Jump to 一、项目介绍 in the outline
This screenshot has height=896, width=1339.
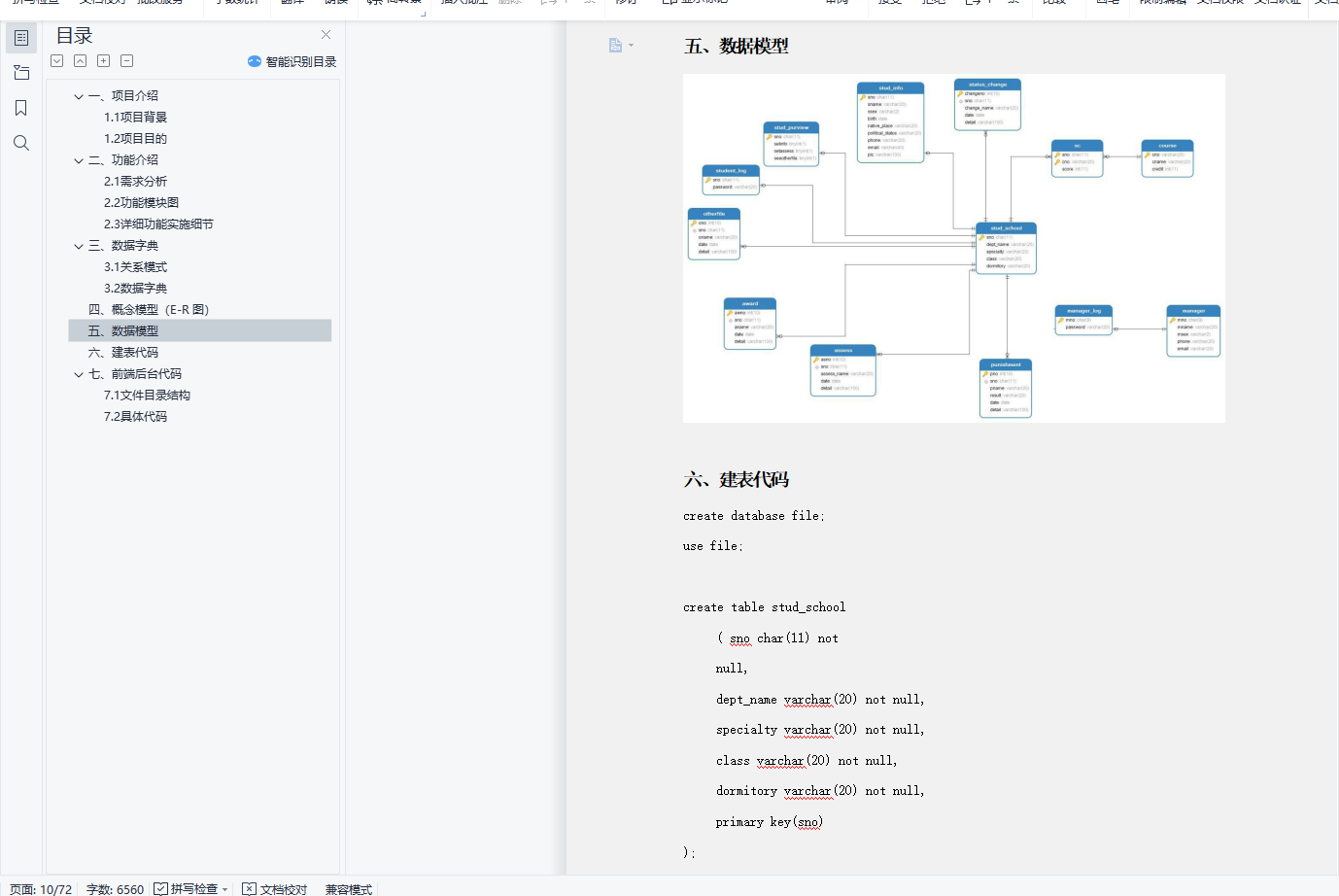tap(123, 96)
